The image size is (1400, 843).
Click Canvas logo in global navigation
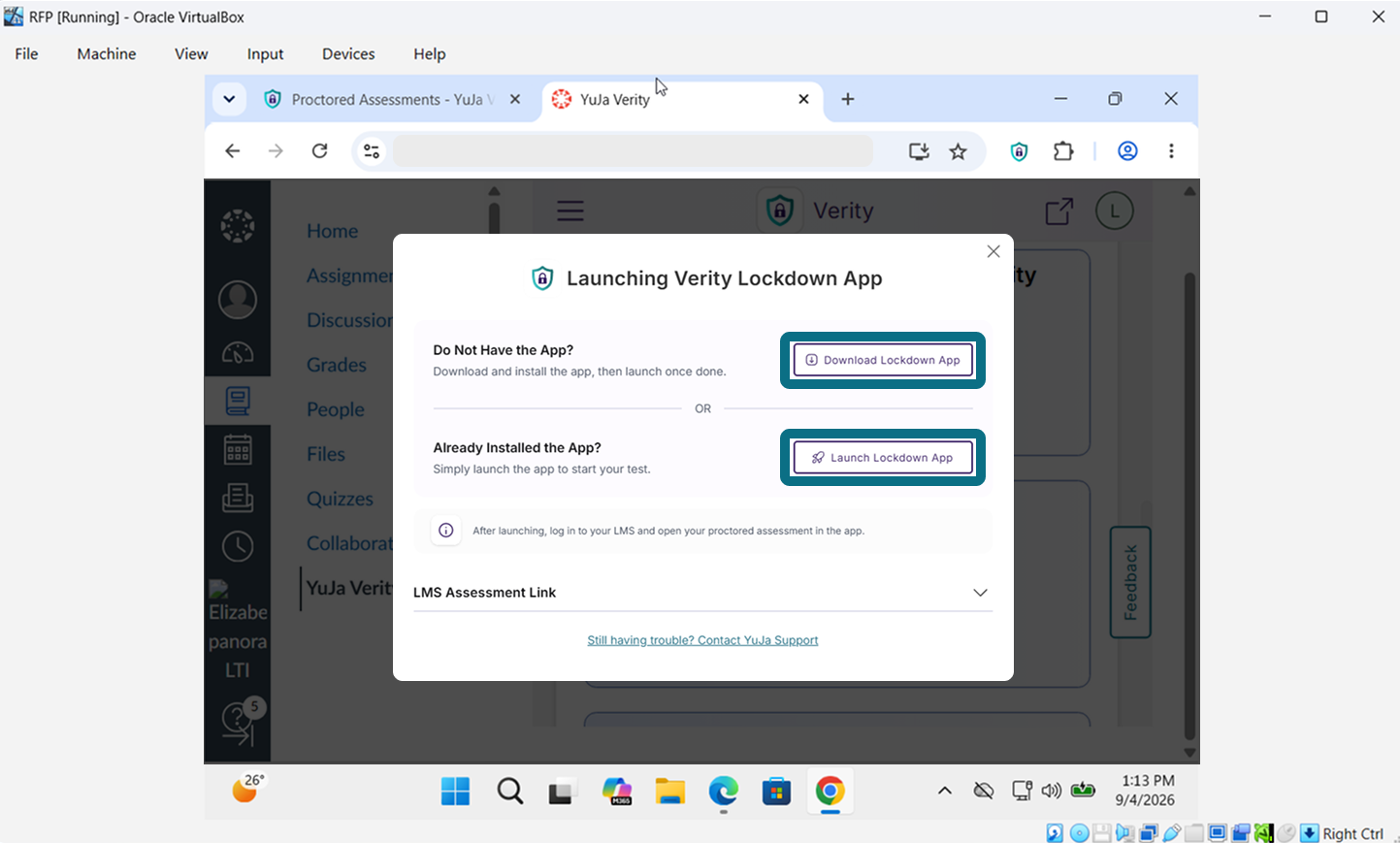[x=238, y=226]
